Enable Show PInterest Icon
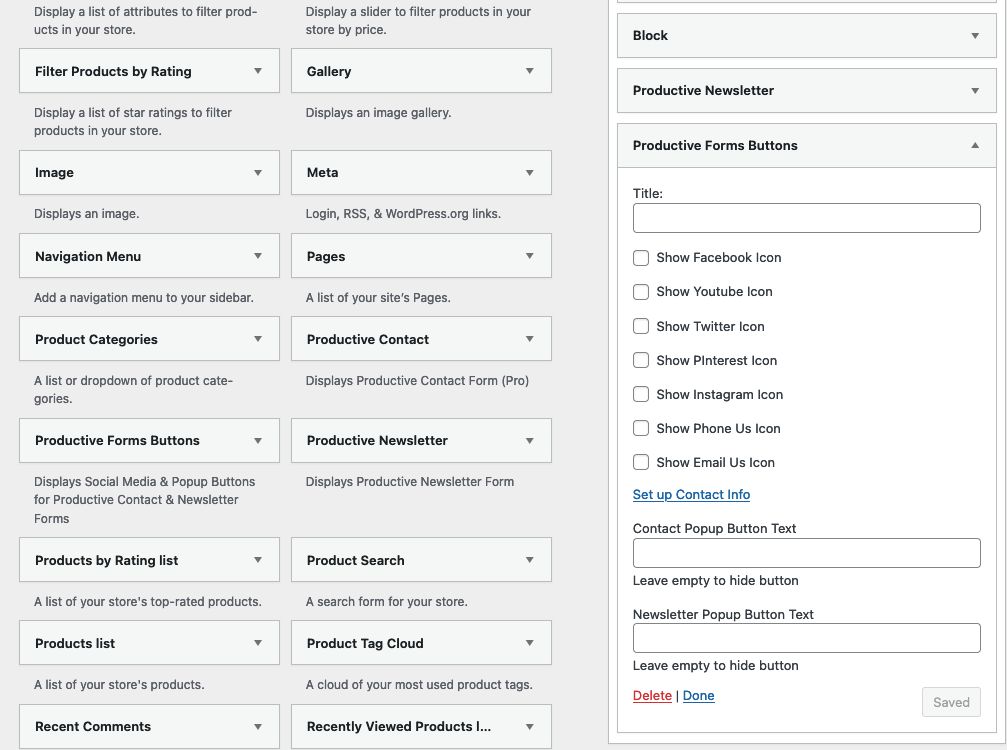This screenshot has height=750, width=1007. 641,360
